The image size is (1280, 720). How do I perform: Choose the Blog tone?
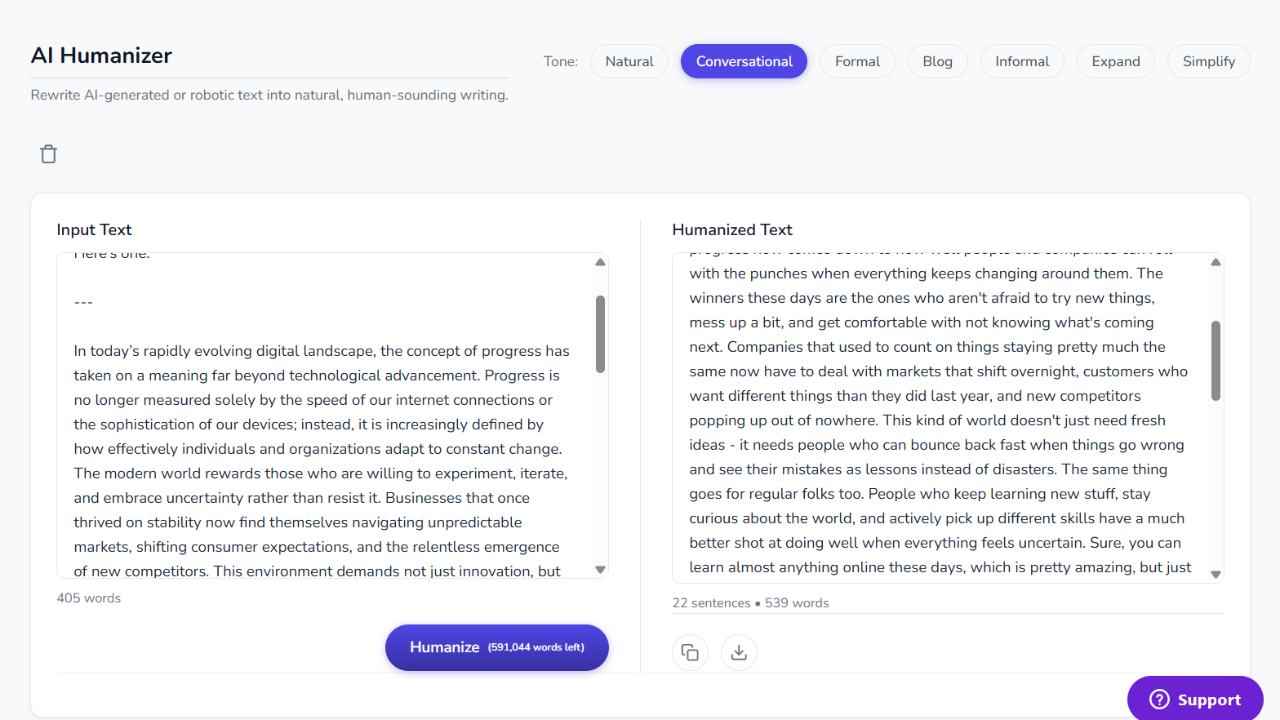click(937, 61)
